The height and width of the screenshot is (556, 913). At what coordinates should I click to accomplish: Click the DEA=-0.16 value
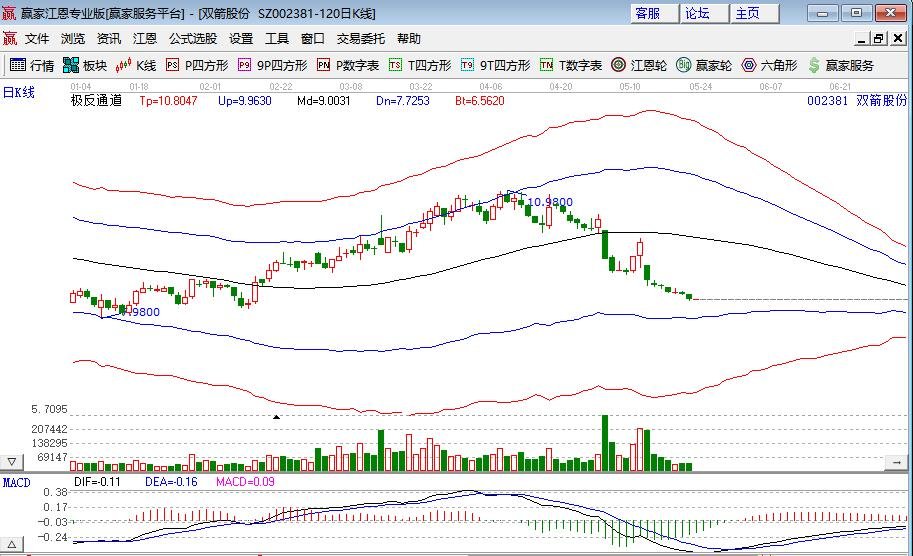(171, 482)
